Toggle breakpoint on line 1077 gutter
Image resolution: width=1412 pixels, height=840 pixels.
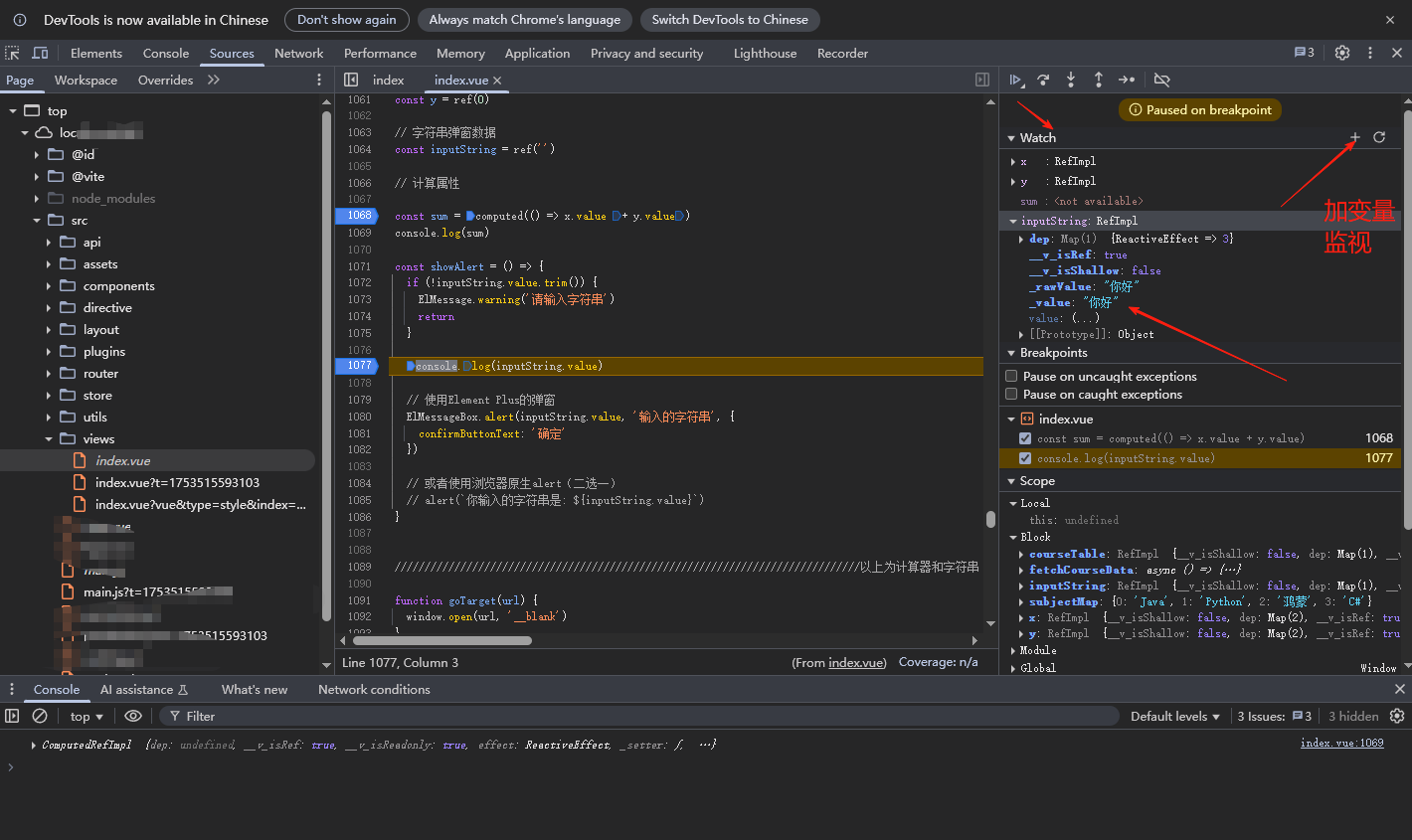(359, 366)
